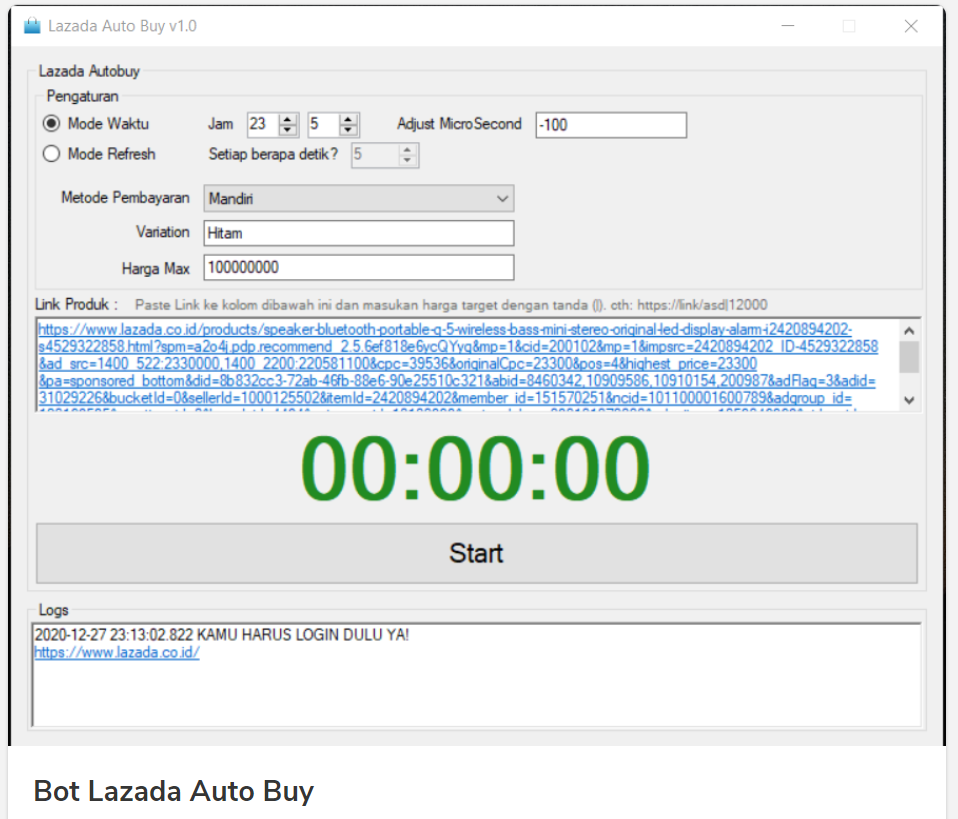Decrease the minute value next to Jam

click(x=348, y=130)
